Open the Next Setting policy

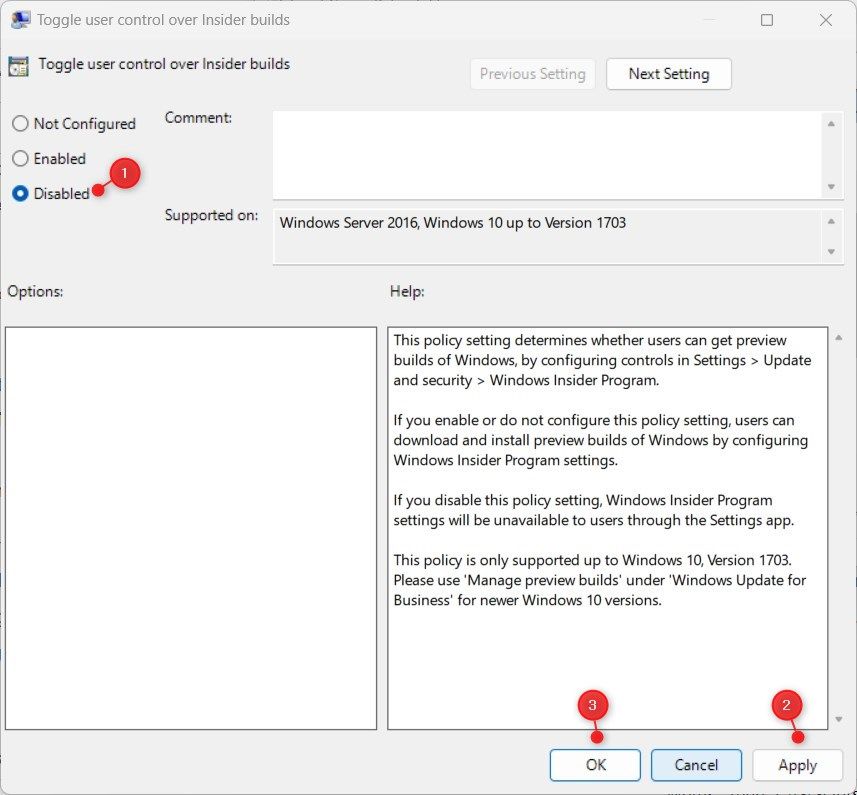[x=668, y=73]
